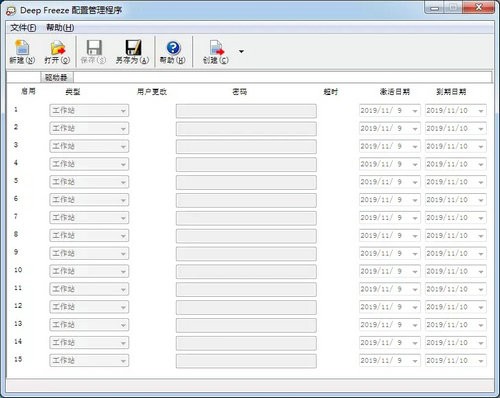This screenshot has height=398, width=500.
Task: Open row 1 到期日期 date picker
Action: 481,111
